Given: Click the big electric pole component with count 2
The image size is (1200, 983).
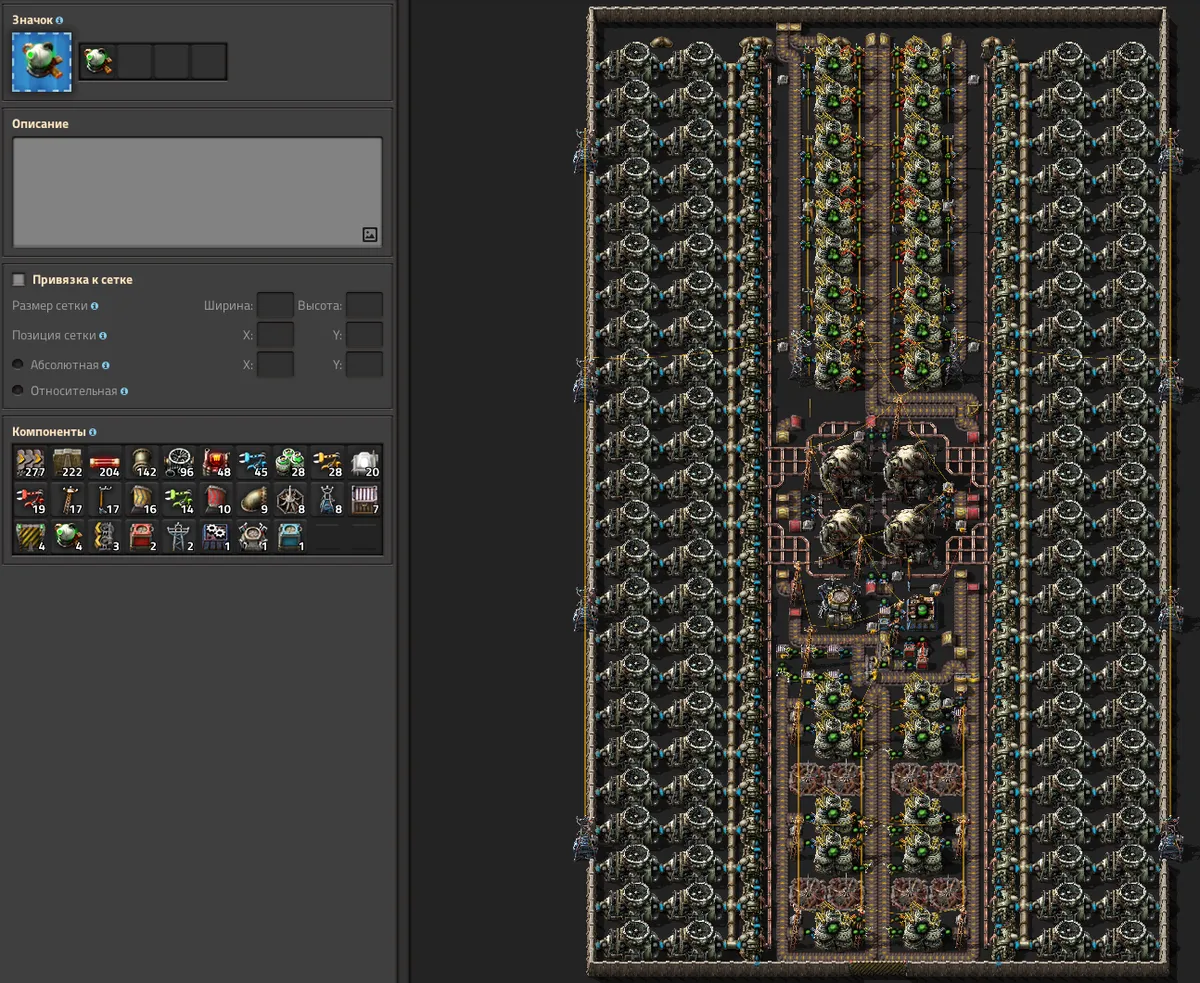Looking at the screenshot, I should coord(179,537).
